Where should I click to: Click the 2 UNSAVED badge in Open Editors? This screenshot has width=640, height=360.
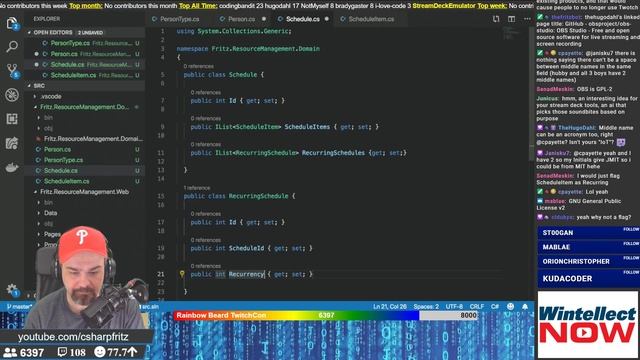click(90, 33)
